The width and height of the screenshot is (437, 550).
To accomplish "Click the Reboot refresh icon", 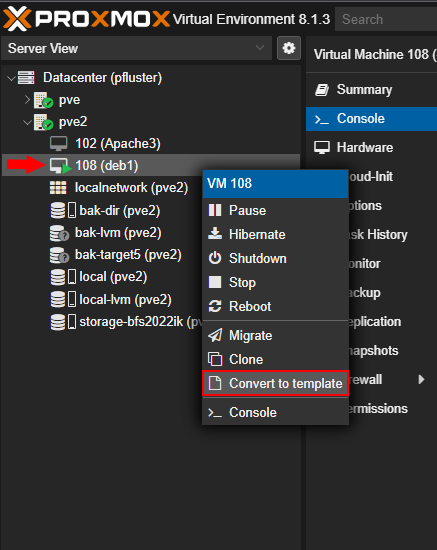I will (x=215, y=306).
